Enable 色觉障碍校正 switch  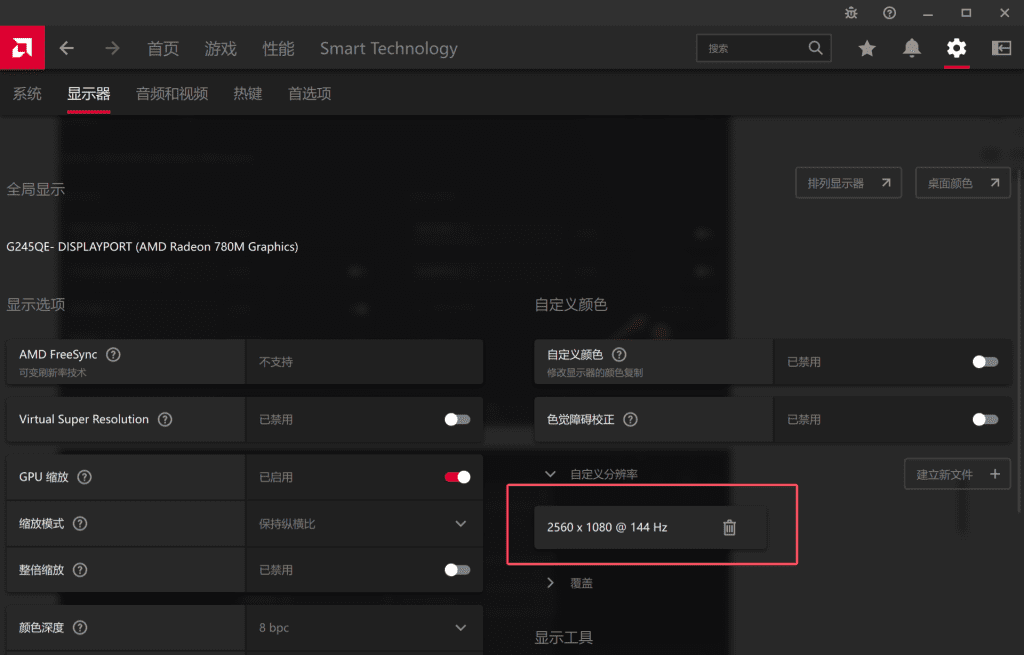point(985,419)
